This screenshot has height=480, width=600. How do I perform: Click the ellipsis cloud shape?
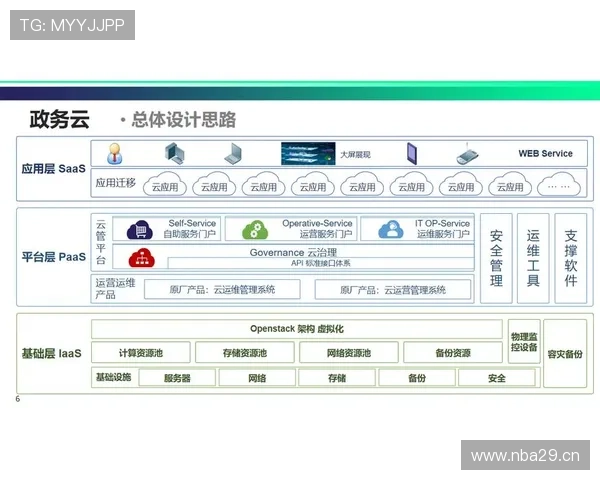[559, 184]
